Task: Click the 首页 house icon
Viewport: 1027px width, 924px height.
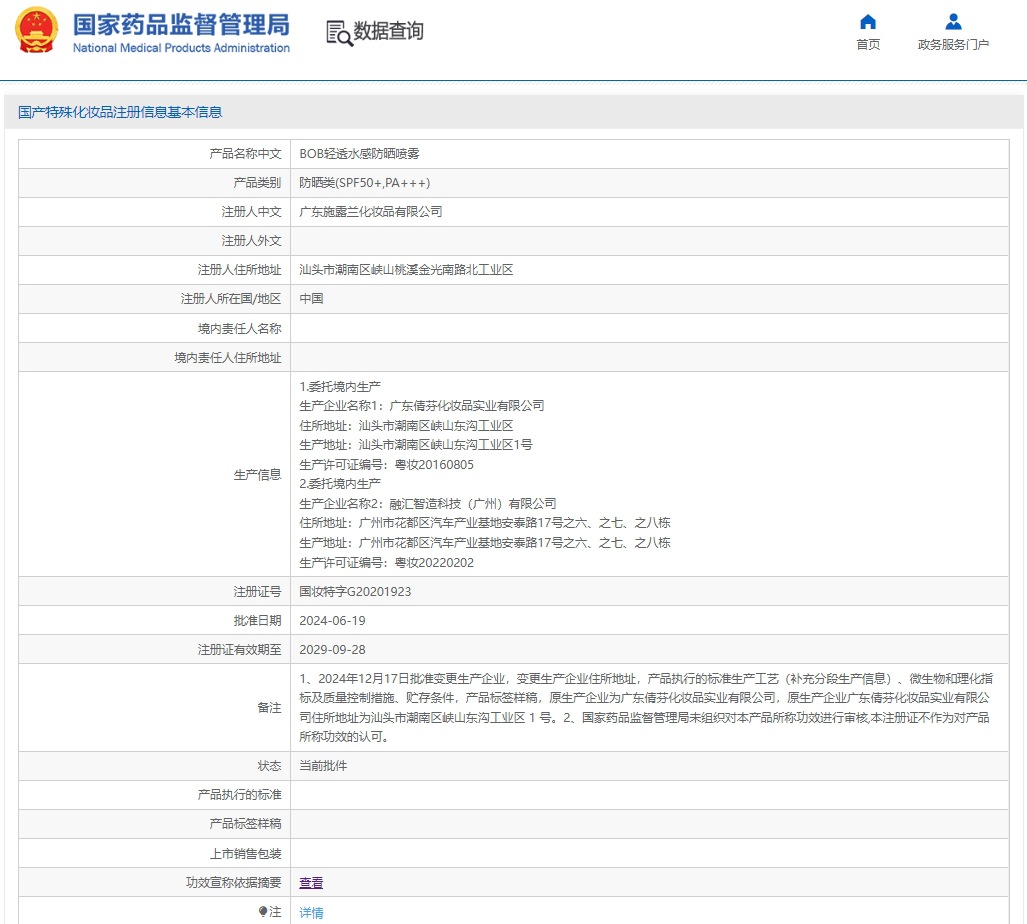Action: tap(868, 22)
